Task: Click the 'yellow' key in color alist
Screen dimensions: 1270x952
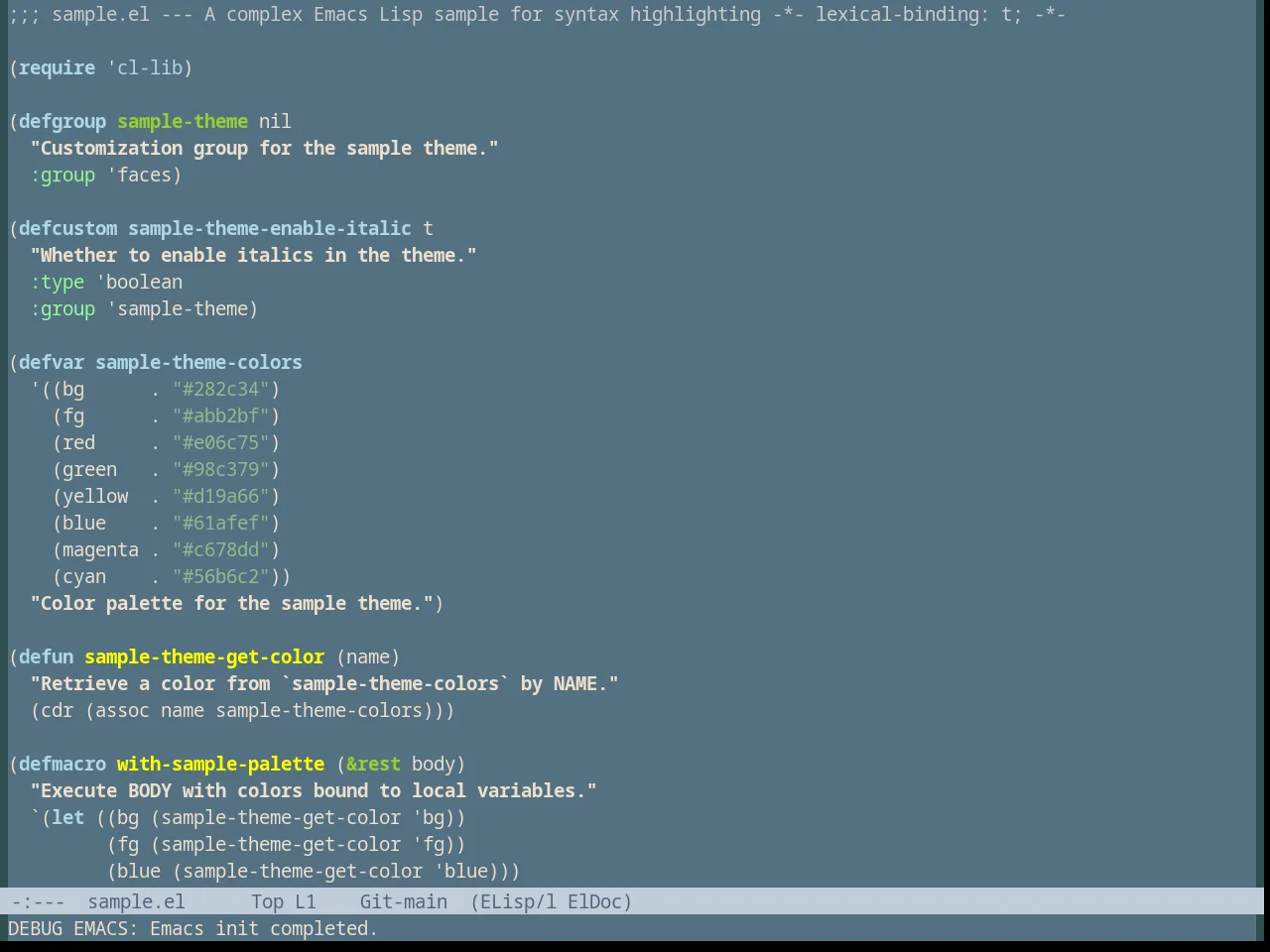Action: (x=95, y=496)
